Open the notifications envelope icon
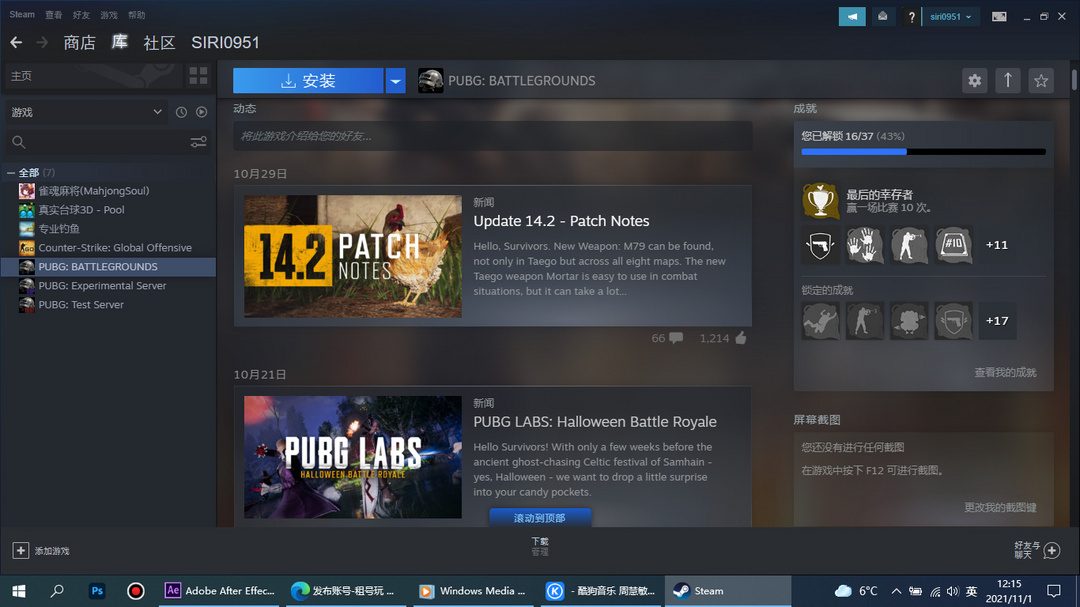The width and height of the screenshot is (1080, 607). click(x=882, y=17)
